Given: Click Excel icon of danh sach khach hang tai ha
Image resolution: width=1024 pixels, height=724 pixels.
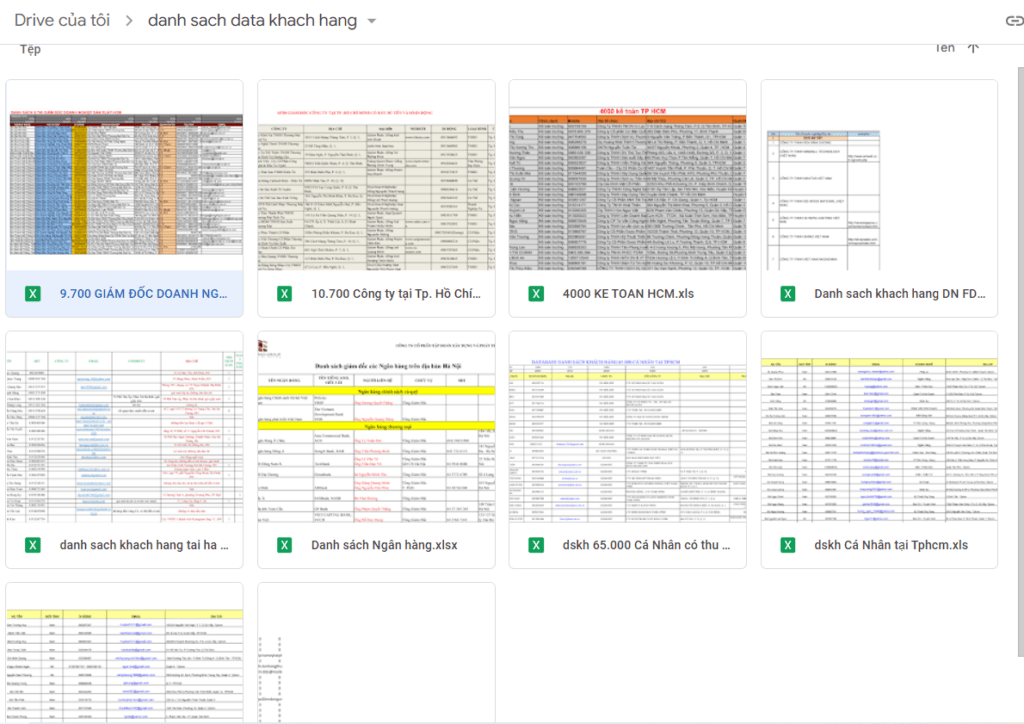Looking at the screenshot, I should point(32,545).
